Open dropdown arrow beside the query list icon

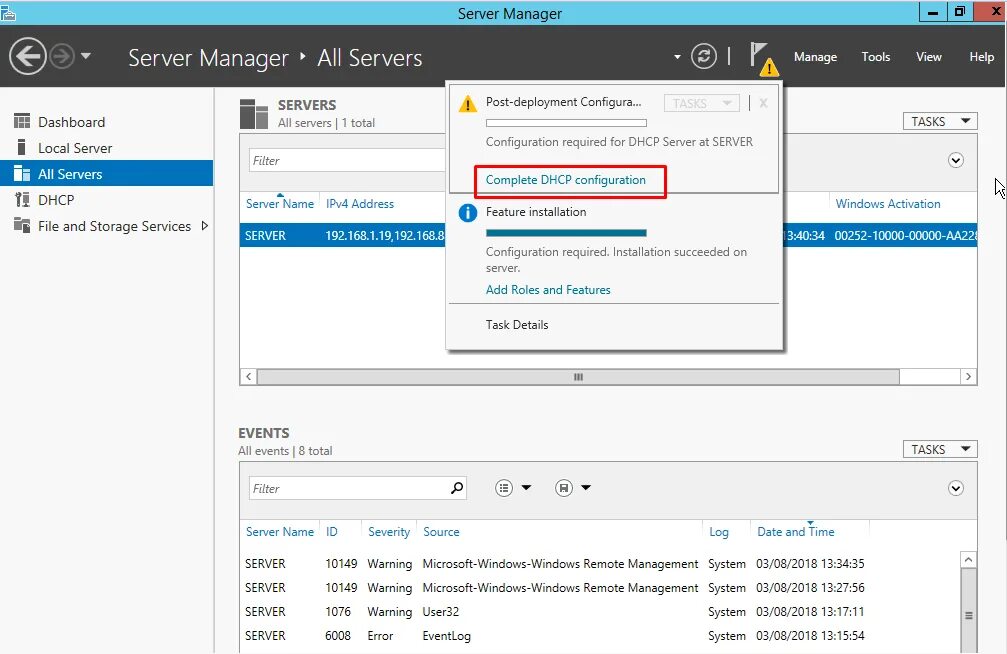coord(526,488)
